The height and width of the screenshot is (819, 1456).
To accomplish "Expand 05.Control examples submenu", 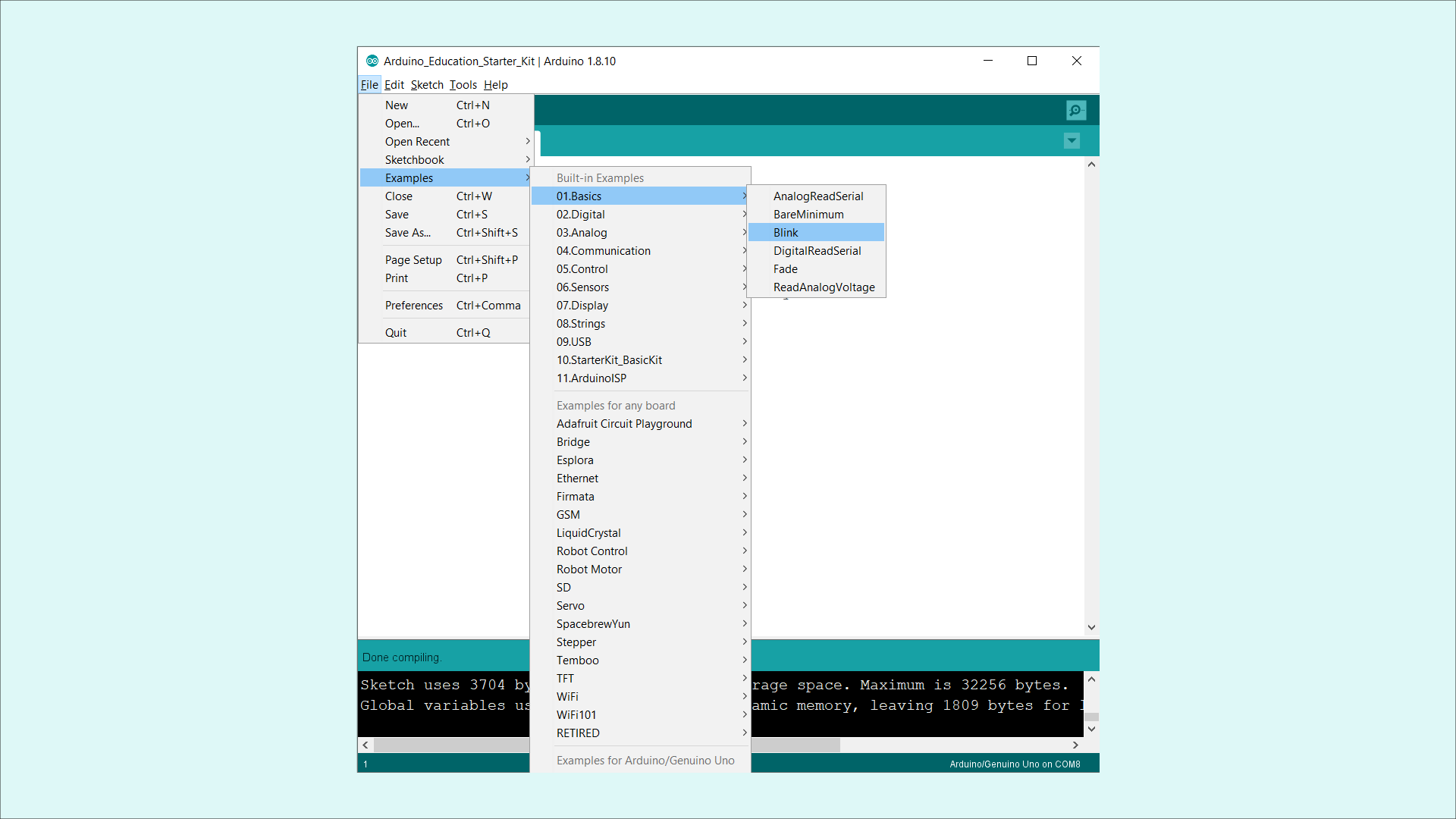I will 641,269.
